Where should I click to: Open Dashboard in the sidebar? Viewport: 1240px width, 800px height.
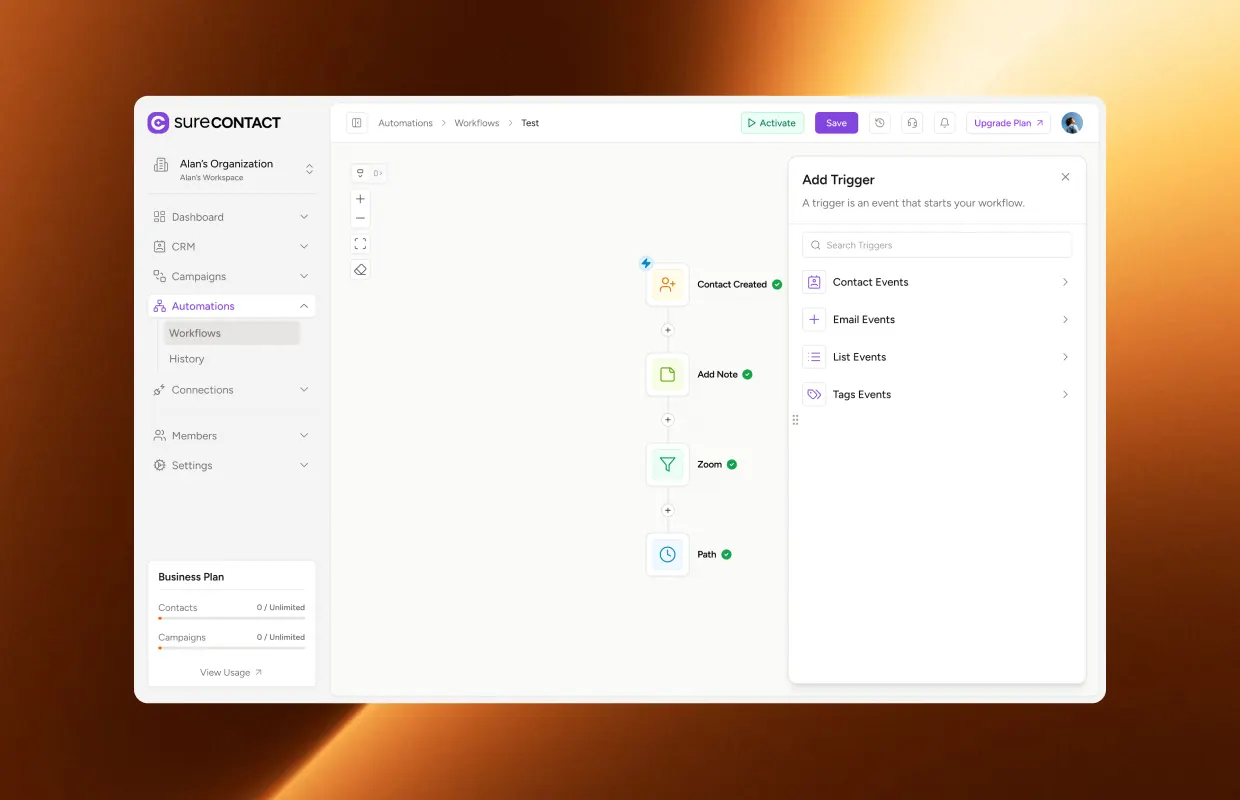pos(232,217)
